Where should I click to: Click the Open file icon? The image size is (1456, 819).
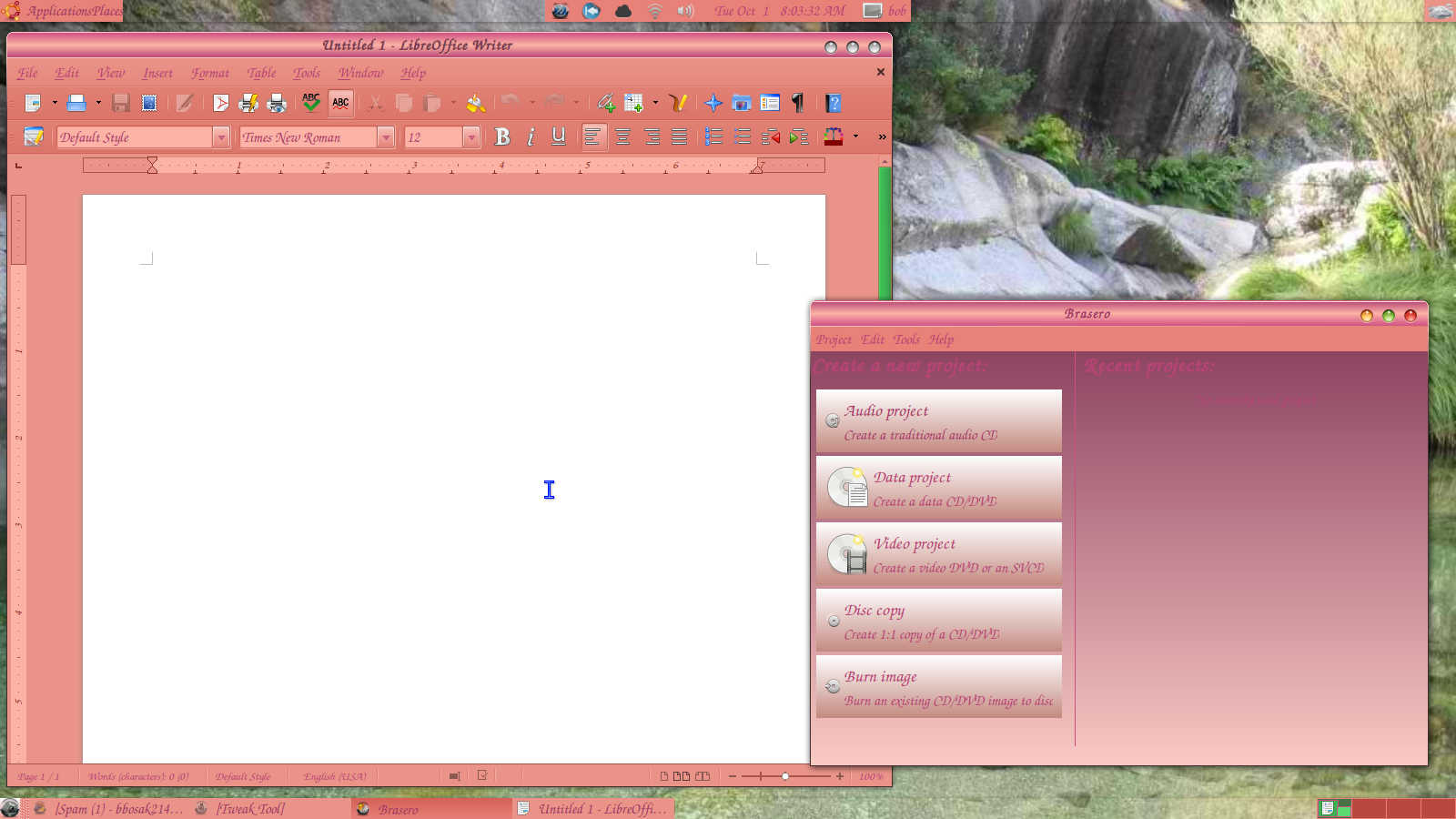click(x=77, y=103)
